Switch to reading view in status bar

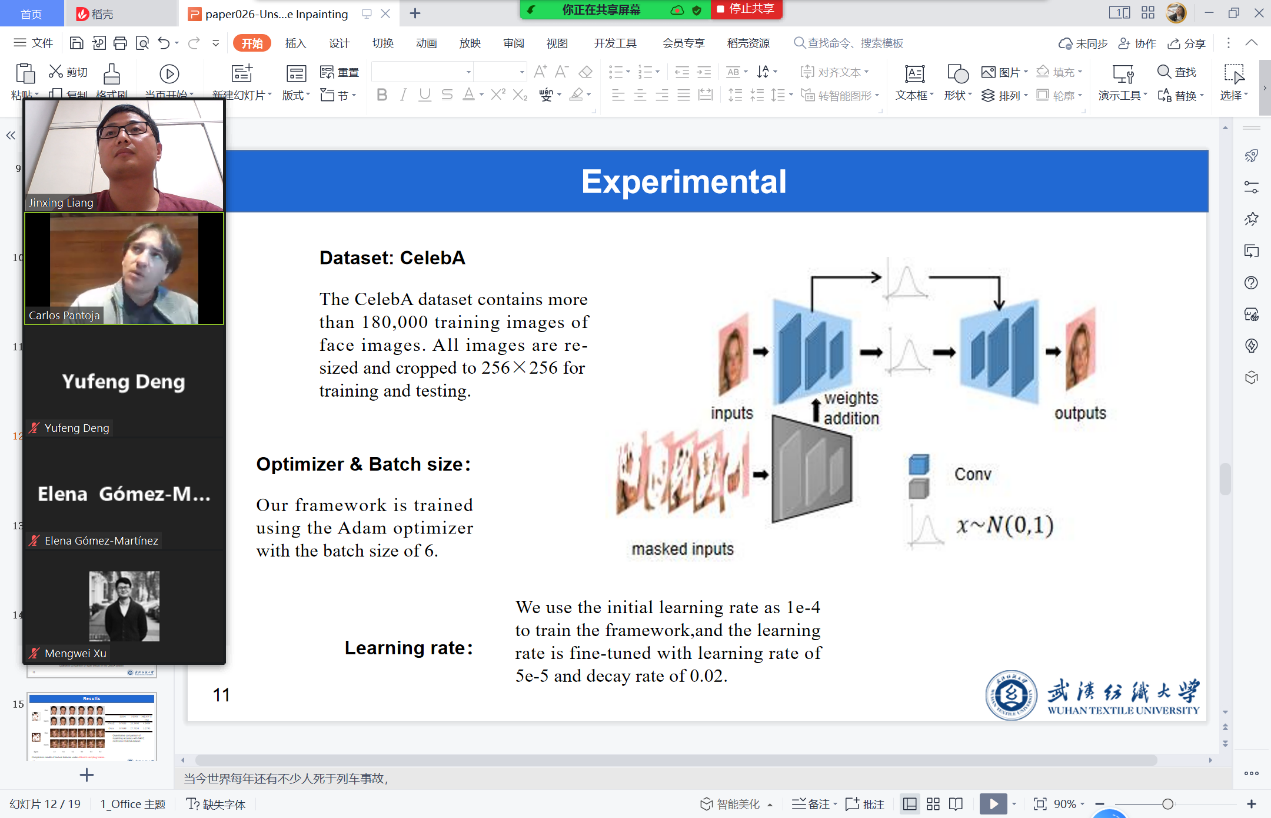[956, 804]
